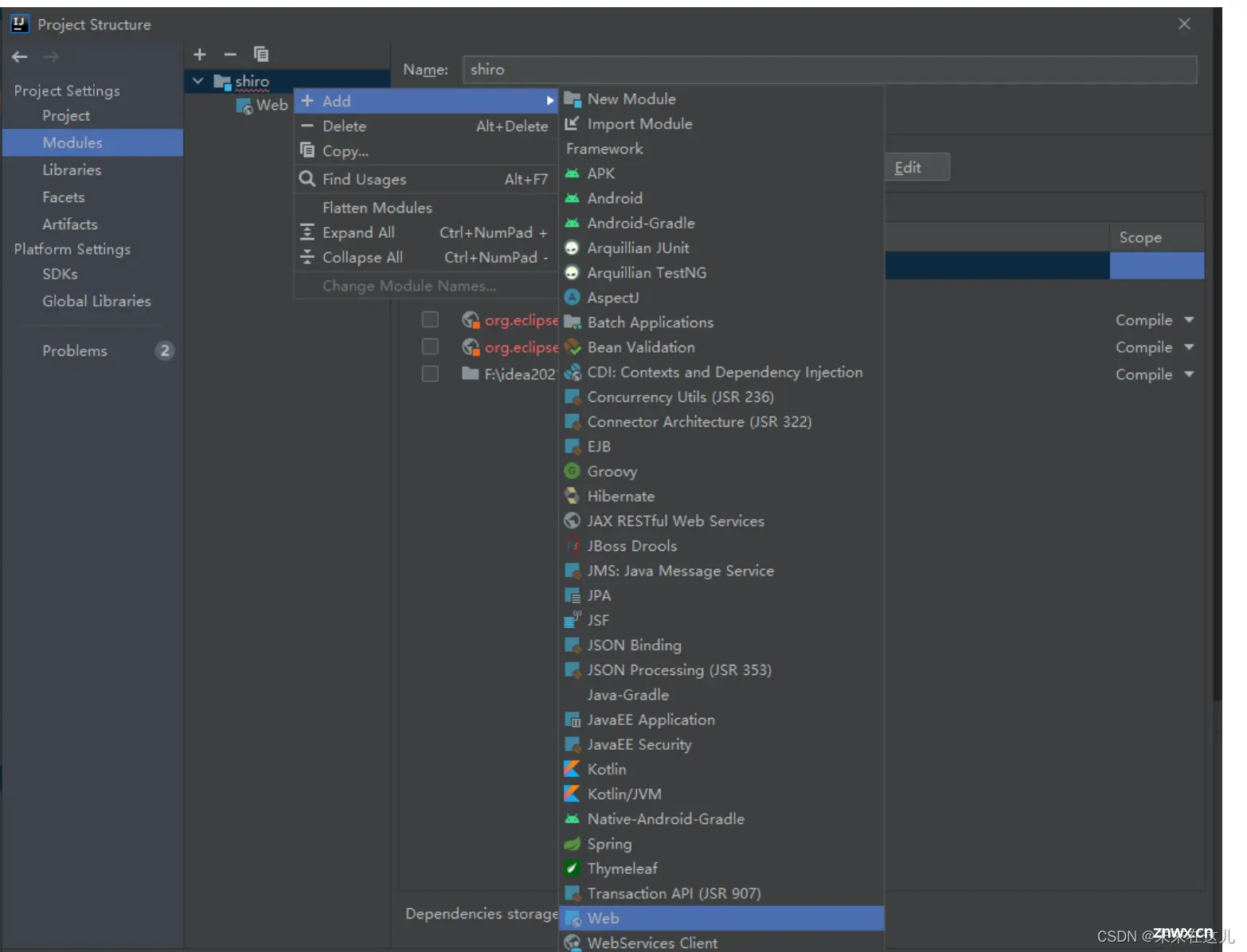
Task: Click the add module plus icon in toolbar
Action: [x=200, y=54]
